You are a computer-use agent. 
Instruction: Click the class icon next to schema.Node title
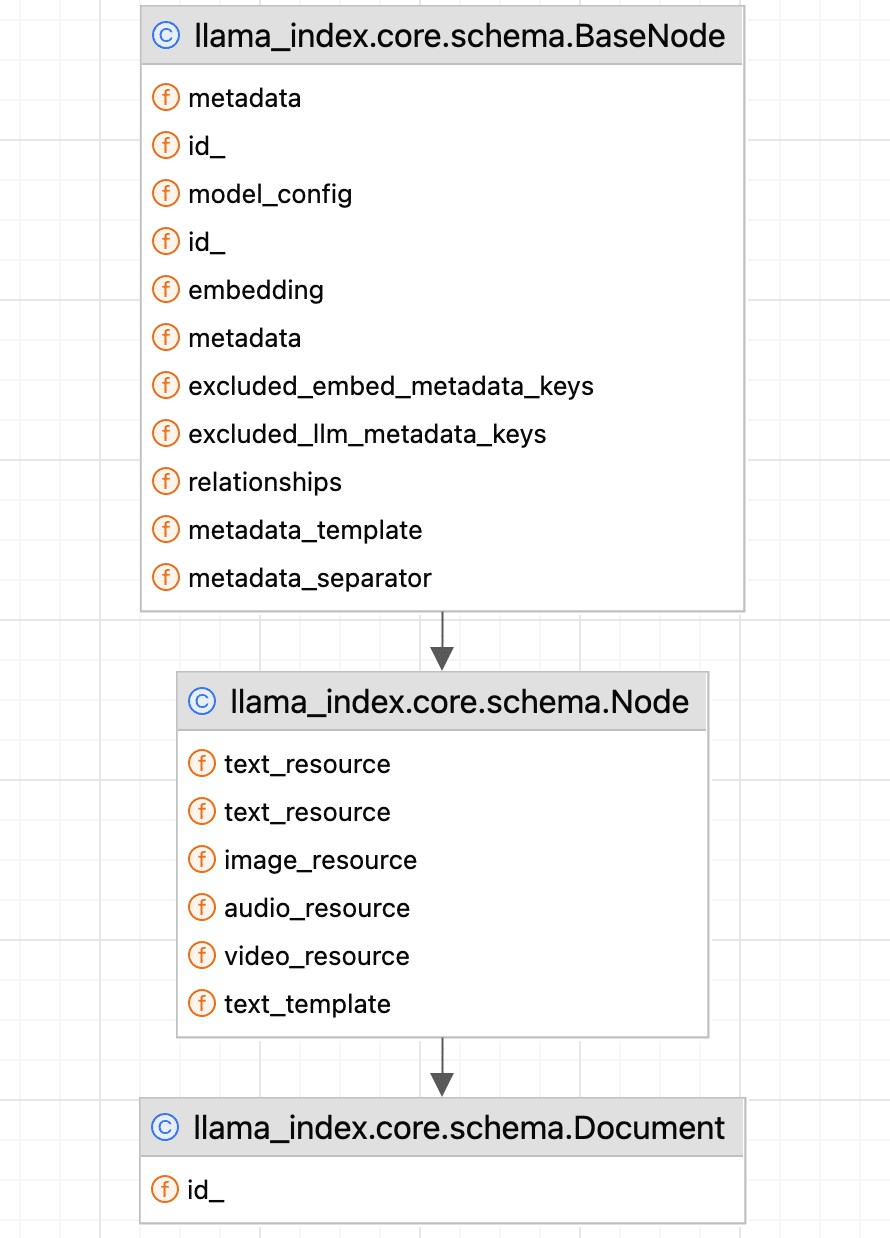[202, 702]
